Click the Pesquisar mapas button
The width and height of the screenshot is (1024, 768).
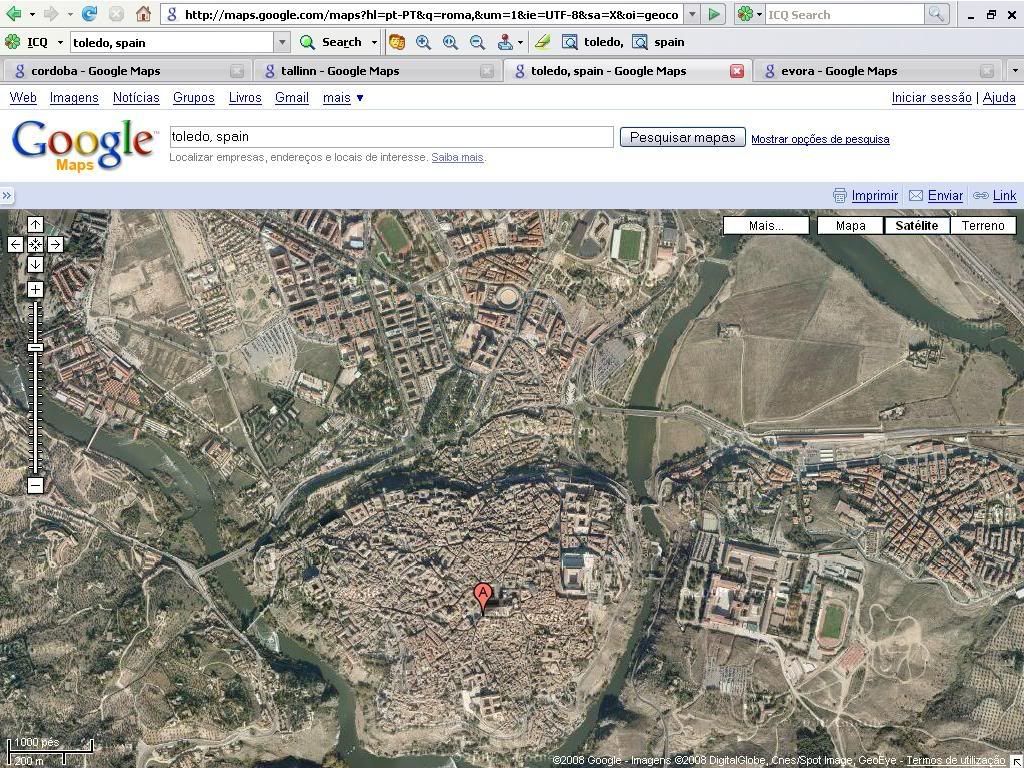pos(682,137)
